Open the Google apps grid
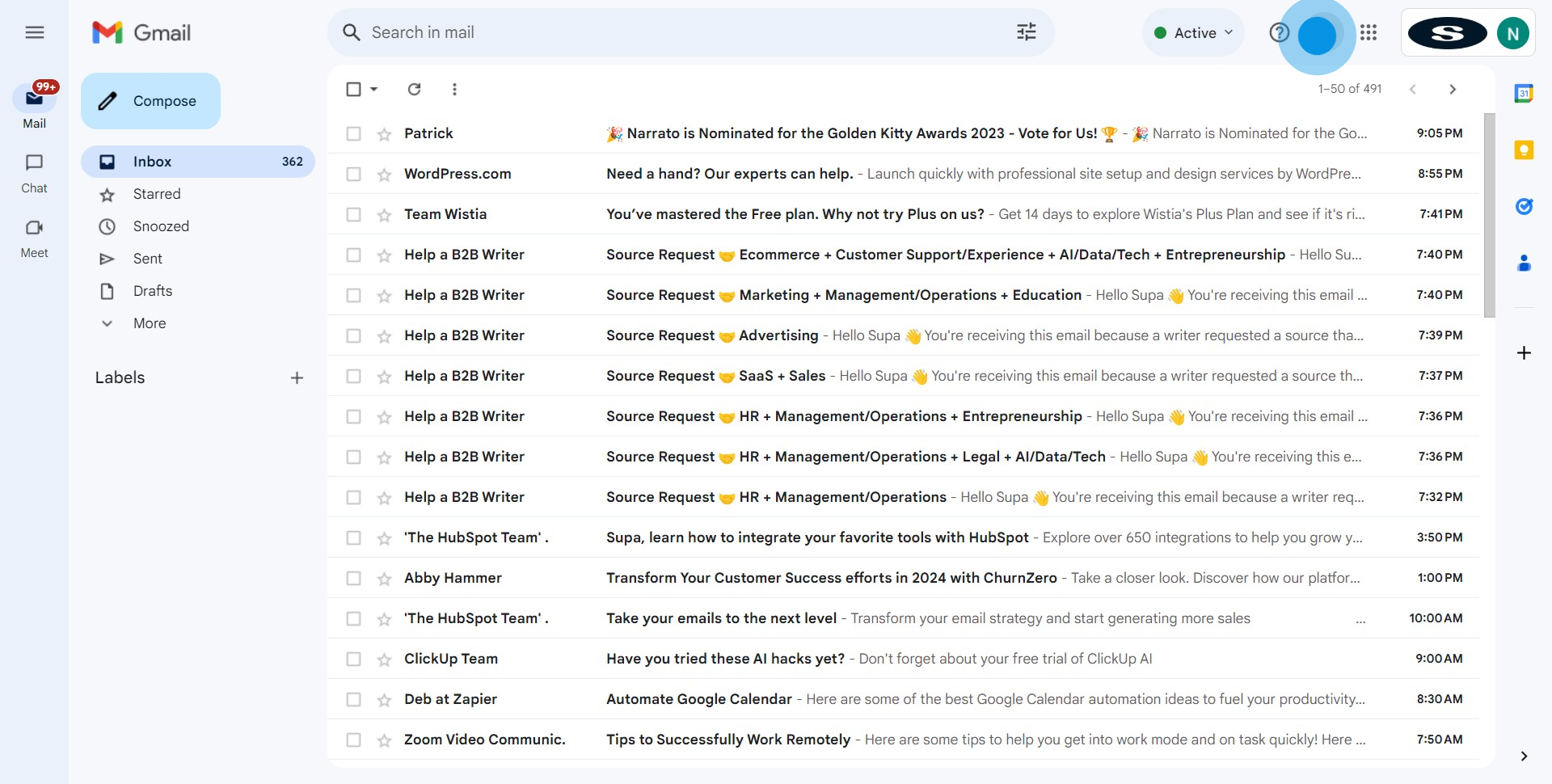 pyautogui.click(x=1369, y=32)
